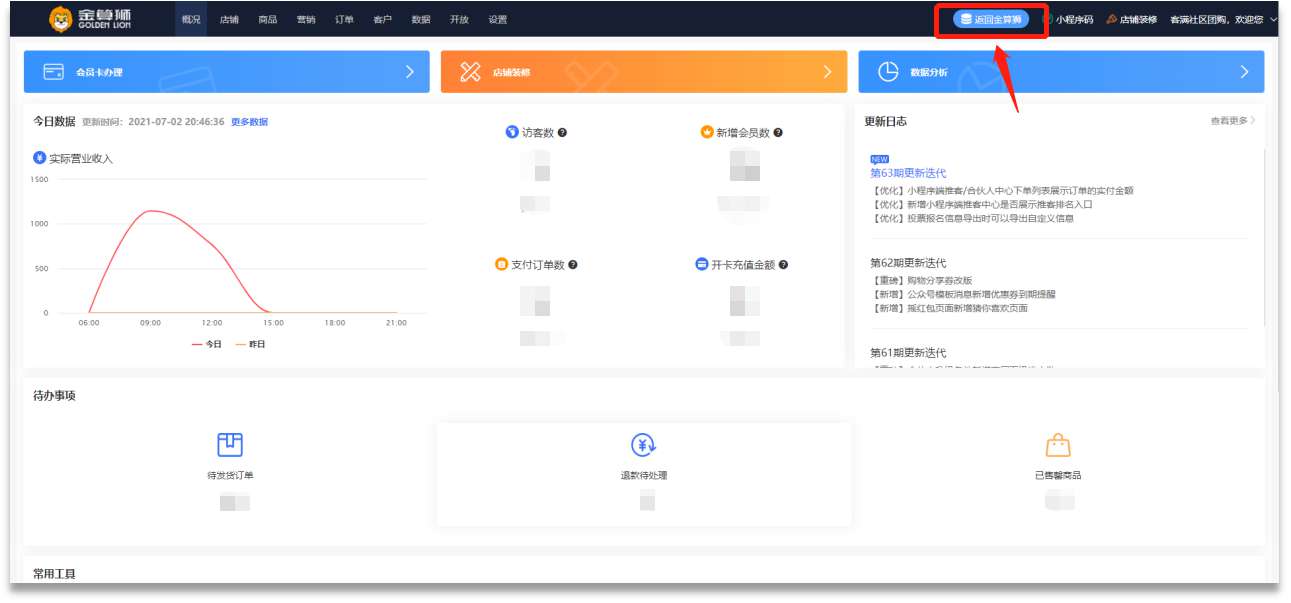Expand the account dropdown arrow after 欢迎您
The height and width of the screenshot is (603, 1291).
[1273, 20]
